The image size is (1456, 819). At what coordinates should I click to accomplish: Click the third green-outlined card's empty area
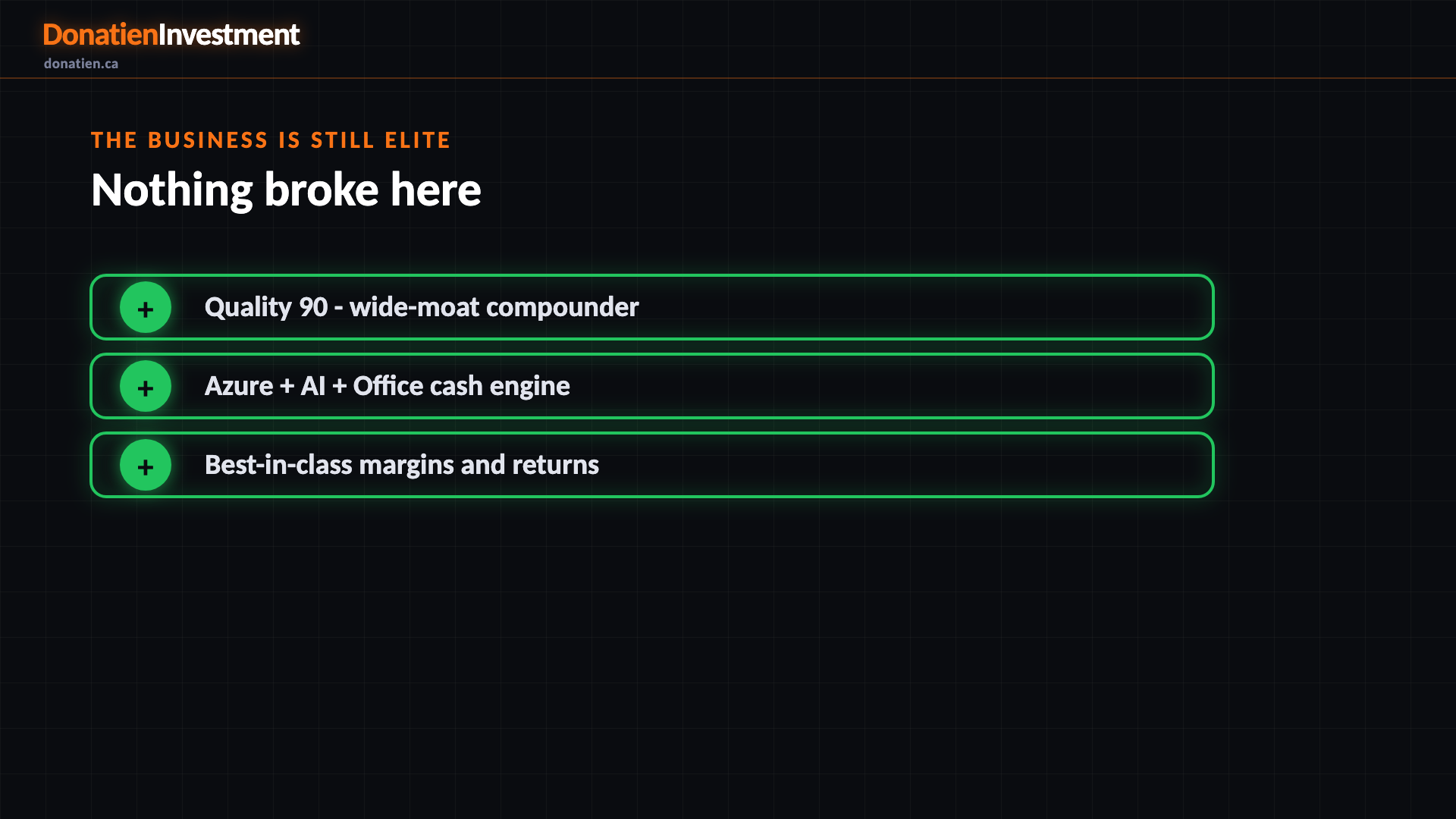tap(906, 465)
